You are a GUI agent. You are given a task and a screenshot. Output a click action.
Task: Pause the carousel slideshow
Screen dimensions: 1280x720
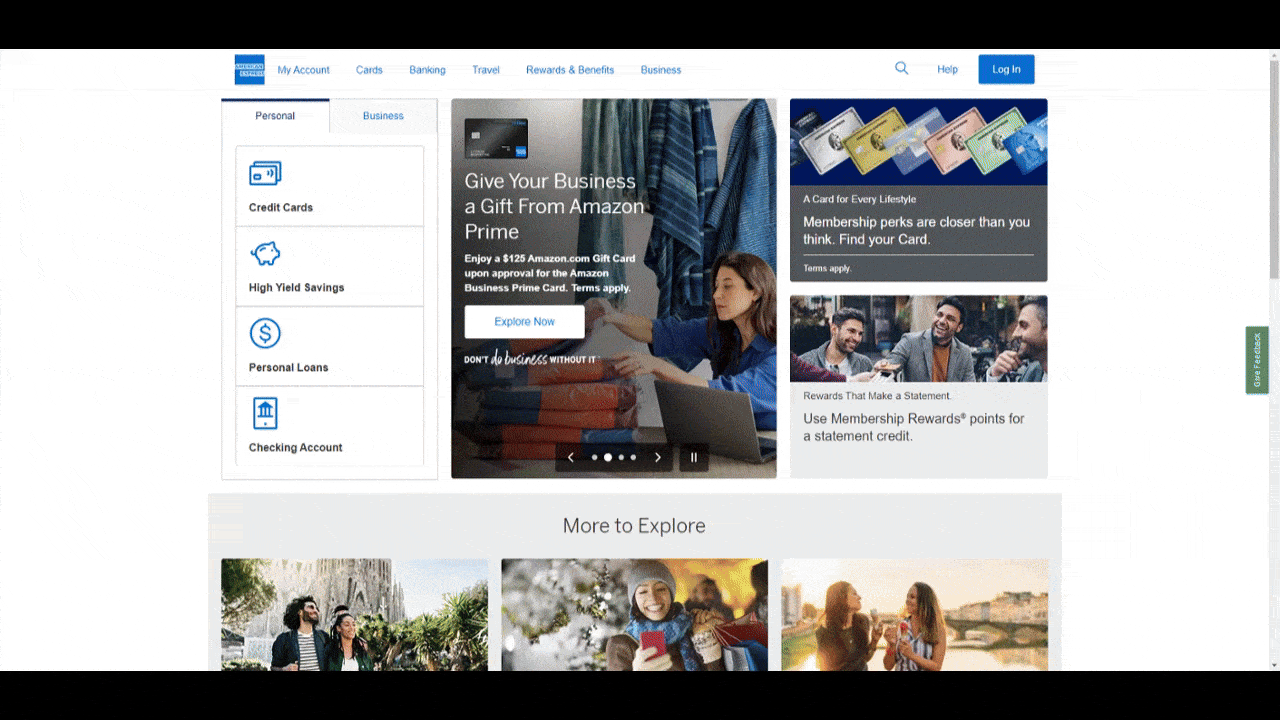click(x=694, y=457)
